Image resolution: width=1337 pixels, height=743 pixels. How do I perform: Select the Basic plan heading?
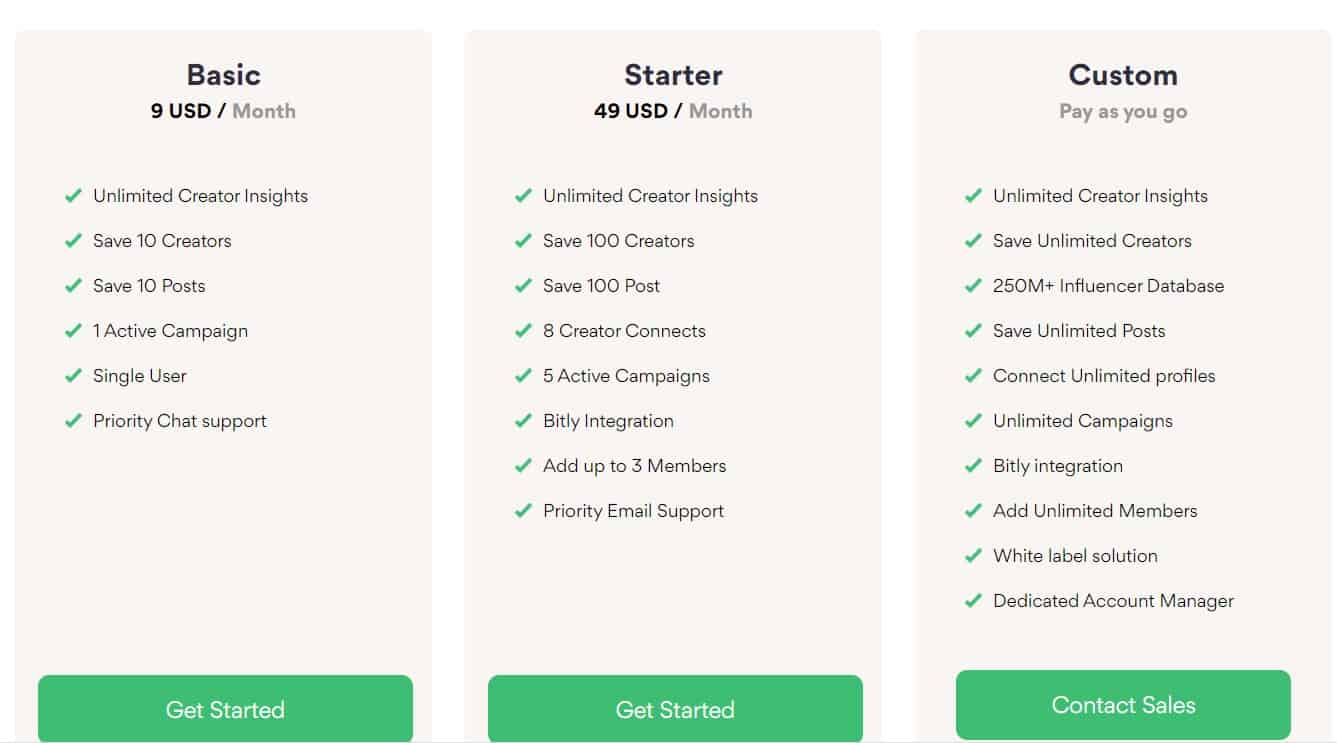[224, 75]
